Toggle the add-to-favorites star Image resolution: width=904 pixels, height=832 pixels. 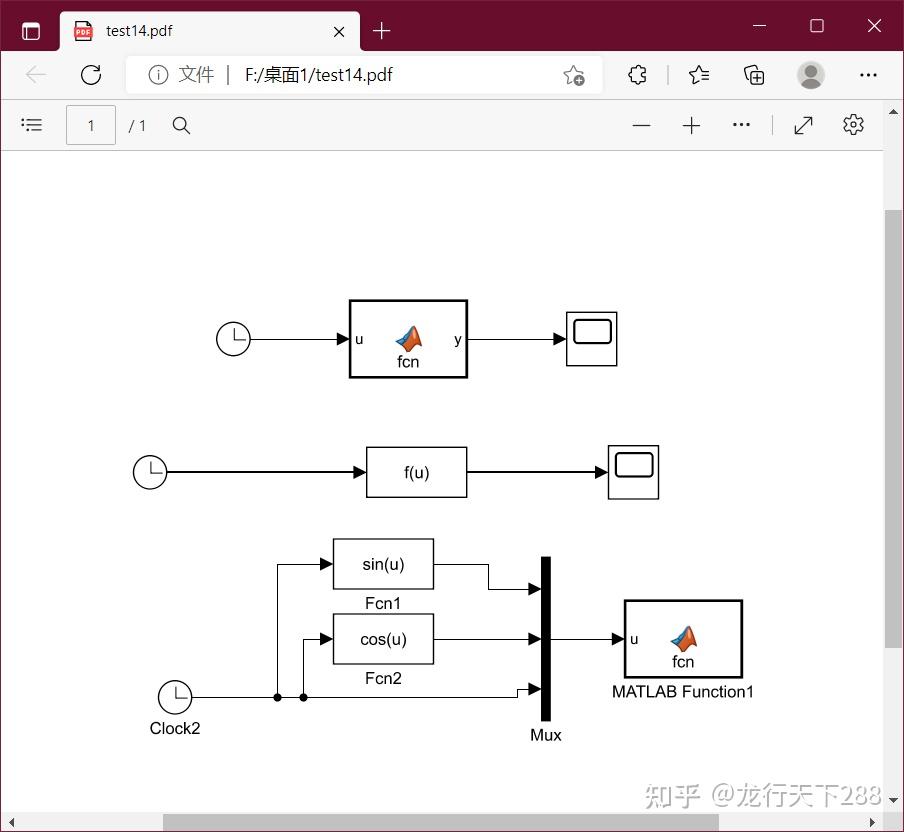click(575, 75)
